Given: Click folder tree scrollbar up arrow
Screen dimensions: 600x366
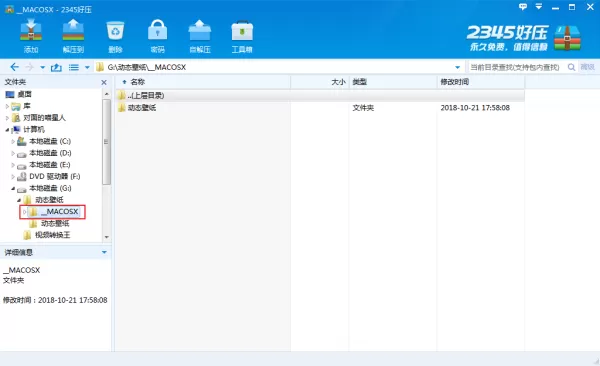Looking at the screenshot, I should click(107, 94).
